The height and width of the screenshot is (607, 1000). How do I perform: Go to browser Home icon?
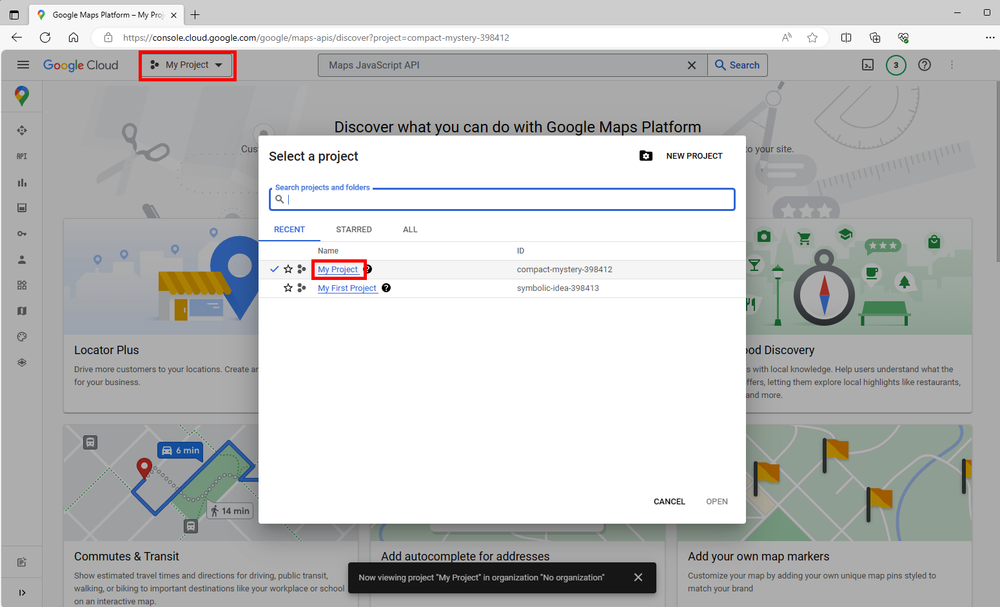(x=73, y=38)
